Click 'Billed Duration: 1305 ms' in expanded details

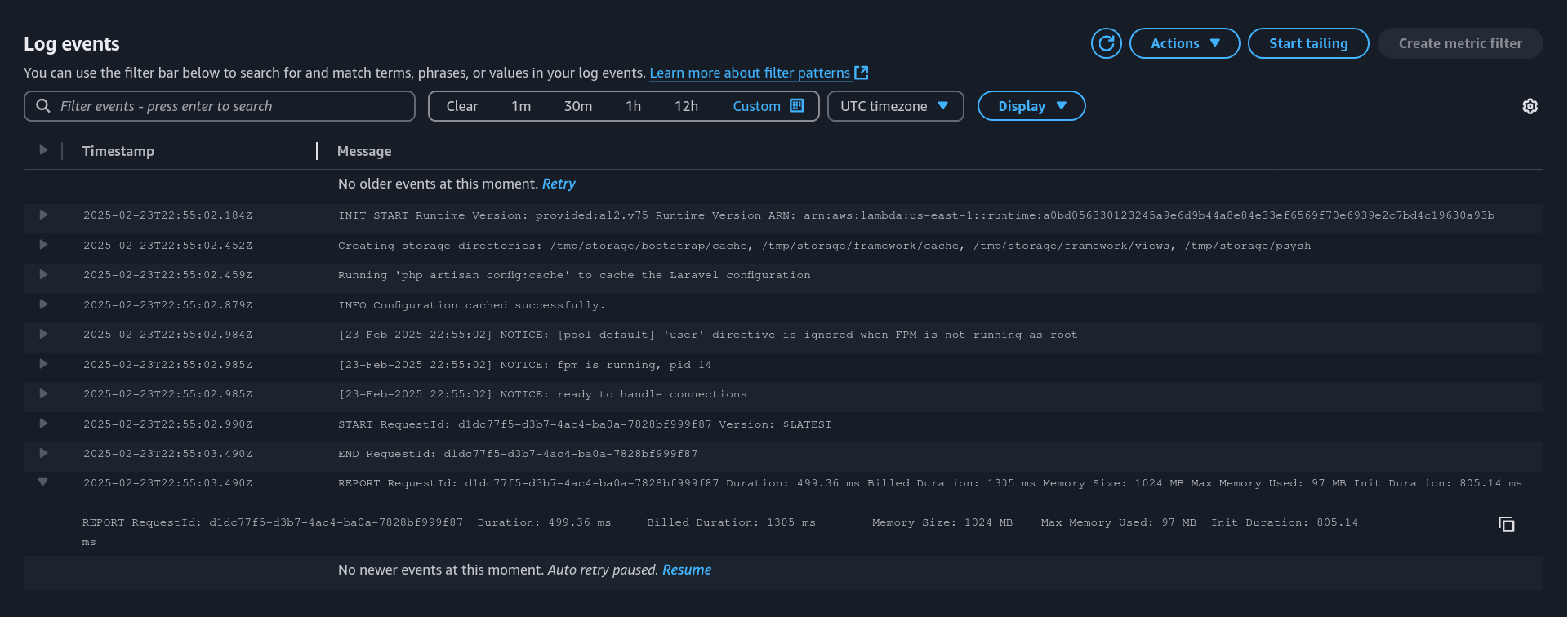[731, 522]
